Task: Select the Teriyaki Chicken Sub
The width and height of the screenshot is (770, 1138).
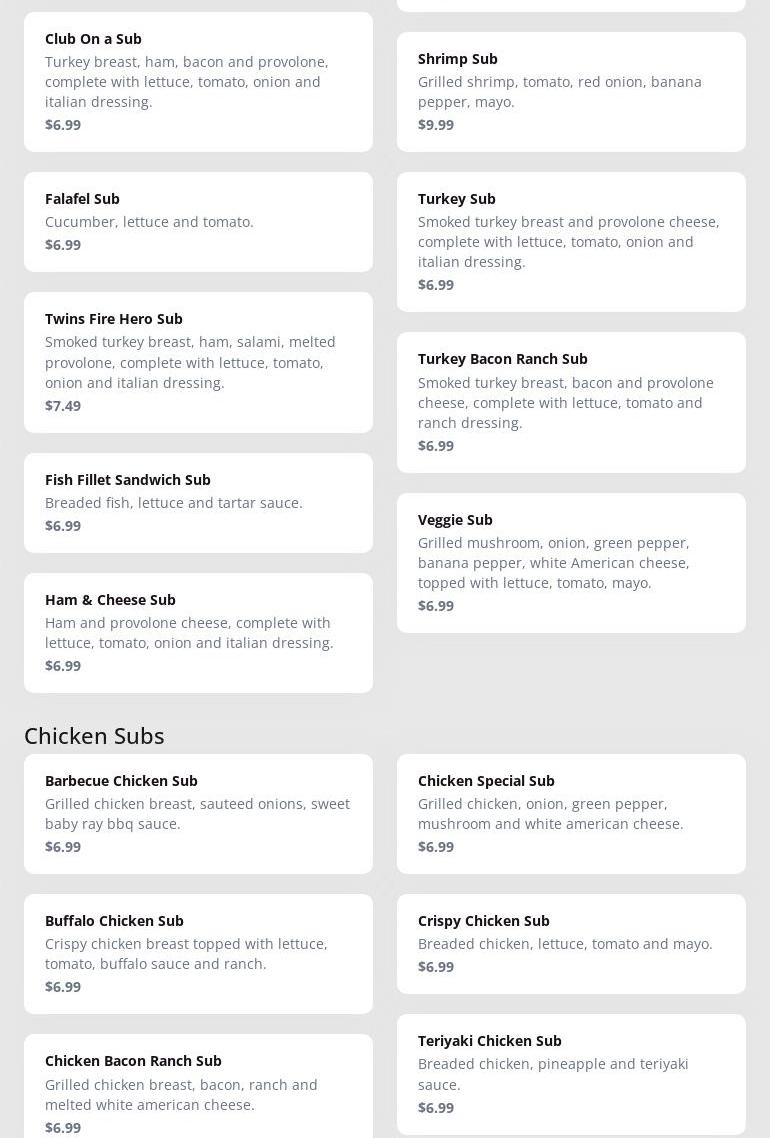Action: [x=571, y=1073]
